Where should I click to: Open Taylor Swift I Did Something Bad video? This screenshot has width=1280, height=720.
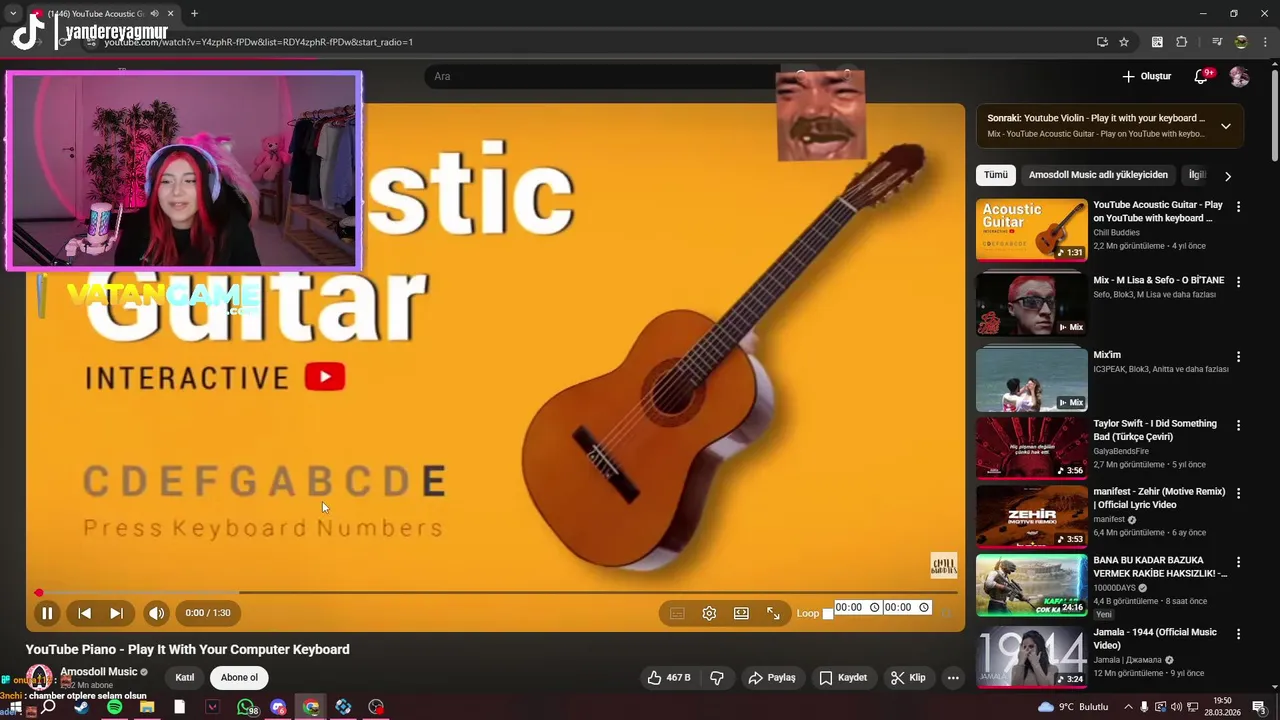pos(1031,447)
